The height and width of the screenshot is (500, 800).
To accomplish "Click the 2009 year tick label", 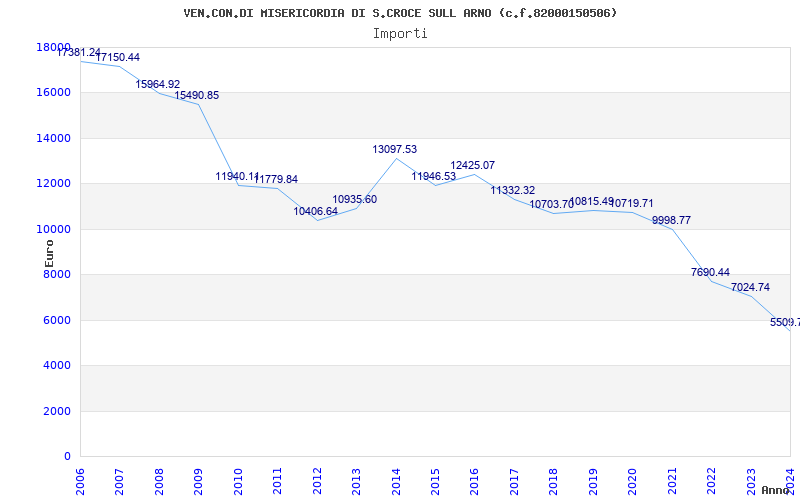I will 198,481.
